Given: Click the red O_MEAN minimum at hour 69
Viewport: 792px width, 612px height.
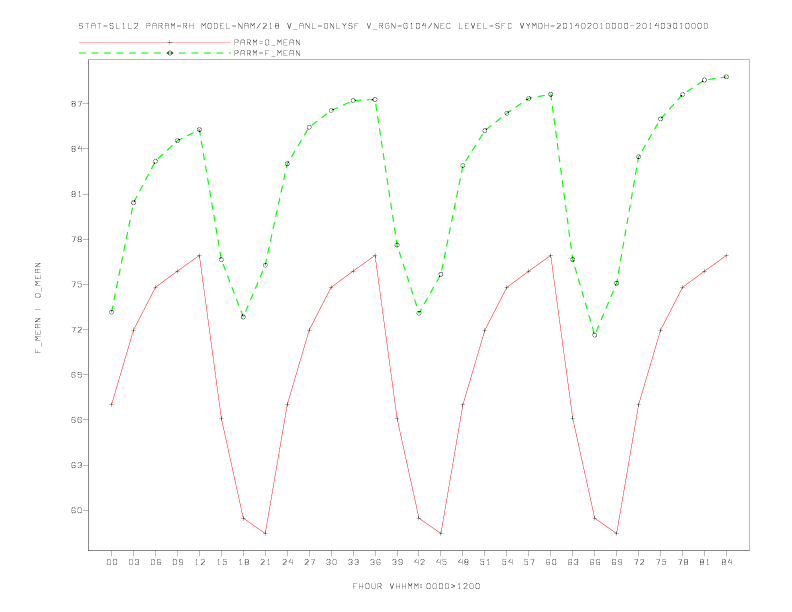Looking at the screenshot, I should (x=617, y=533).
